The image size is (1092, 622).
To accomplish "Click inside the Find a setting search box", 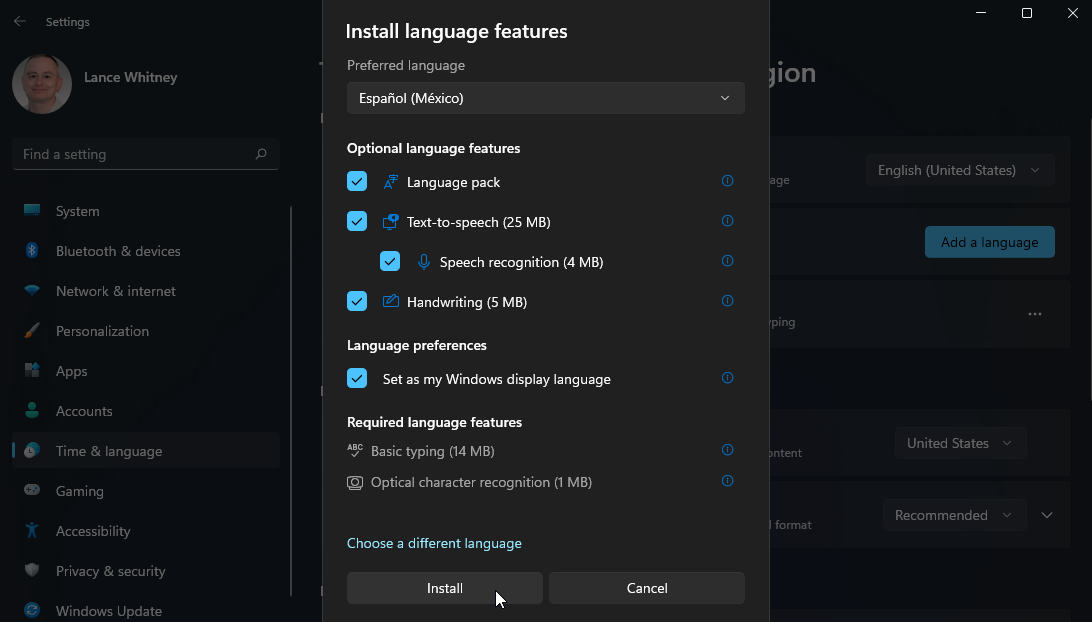I will [145, 154].
